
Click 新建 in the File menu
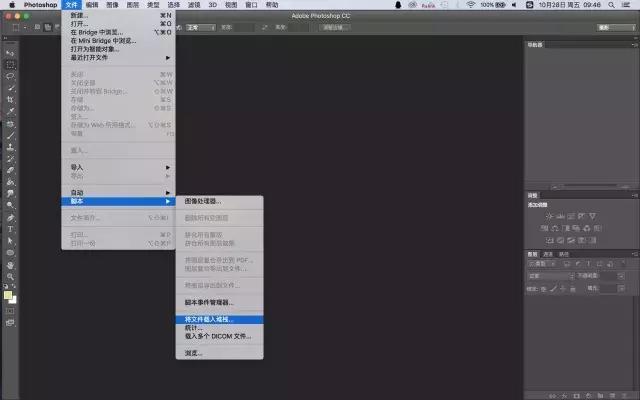pos(79,15)
